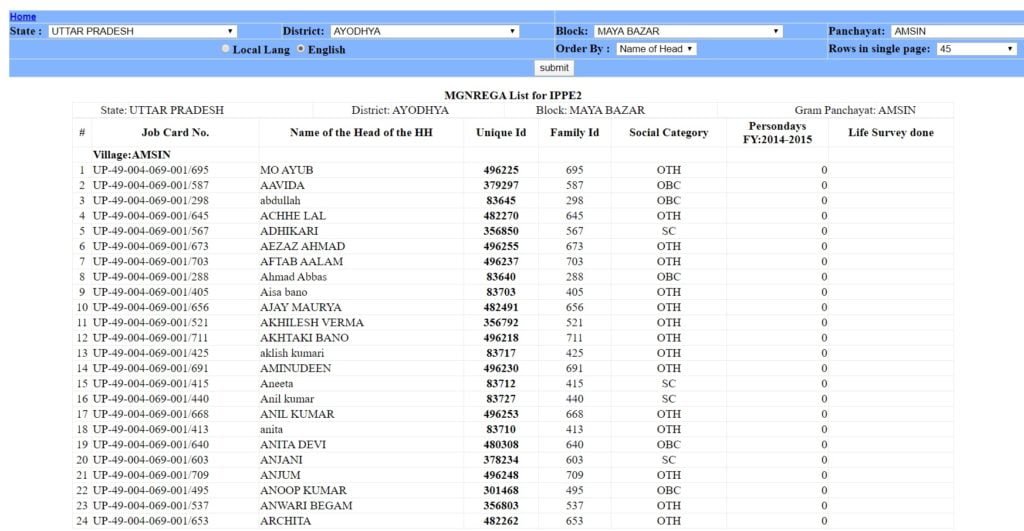Click job card UP-49-004-069-001/703
1024x531 pixels.
(151, 261)
